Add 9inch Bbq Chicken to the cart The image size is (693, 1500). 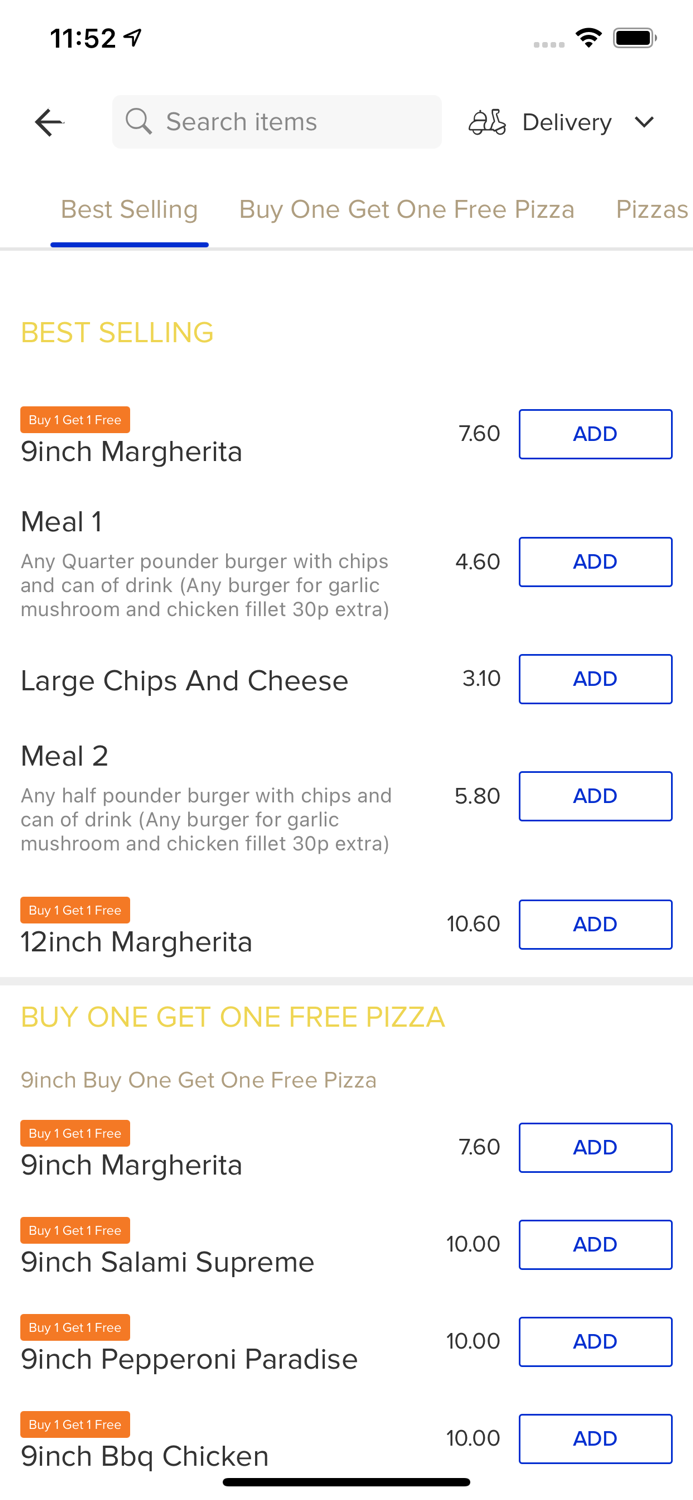click(595, 1439)
